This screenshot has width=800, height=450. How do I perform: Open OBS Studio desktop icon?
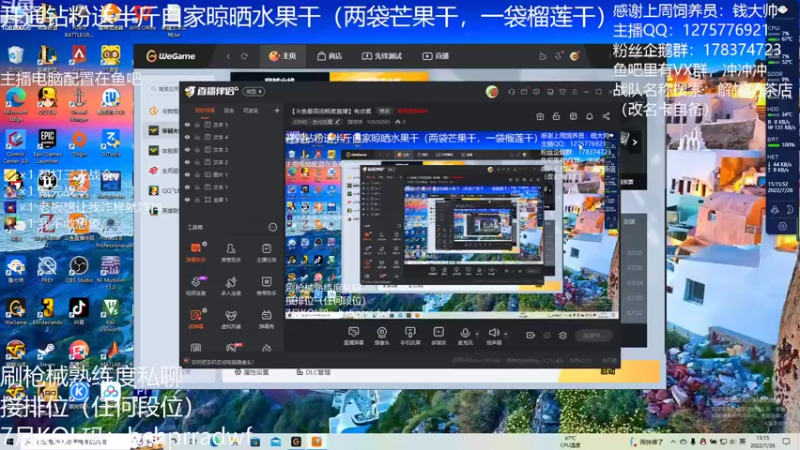tap(79, 269)
